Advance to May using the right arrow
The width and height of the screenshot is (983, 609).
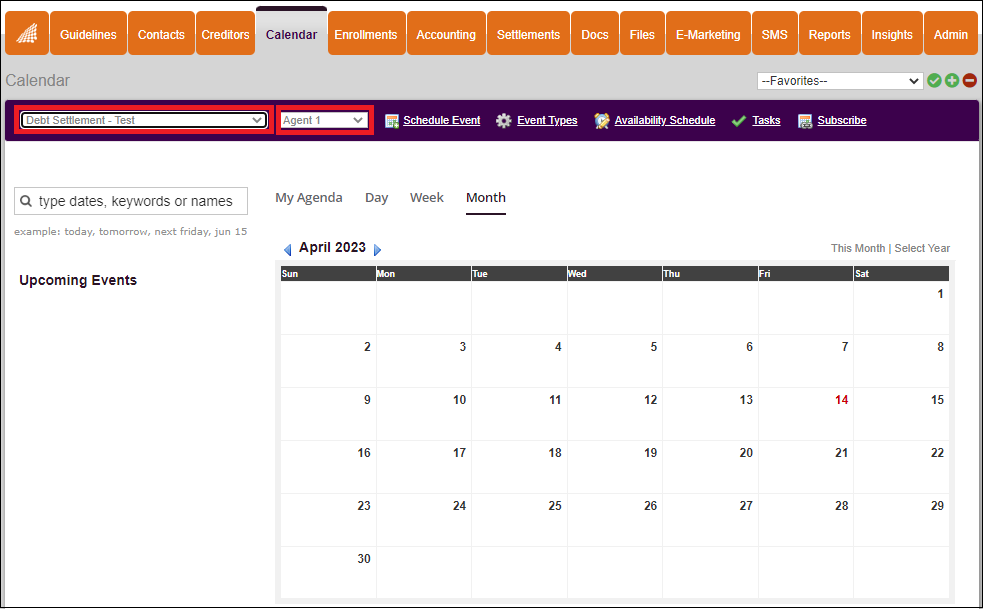[378, 248]
